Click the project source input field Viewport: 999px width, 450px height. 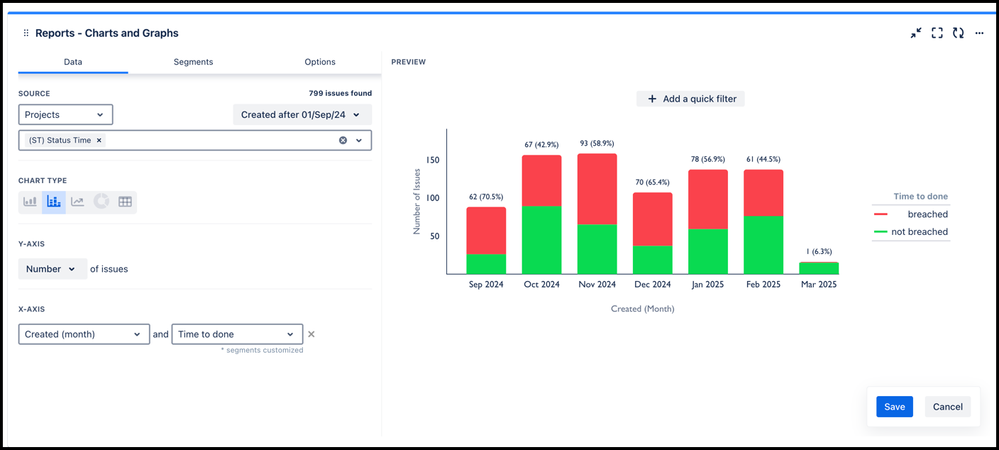coord(195,140)
